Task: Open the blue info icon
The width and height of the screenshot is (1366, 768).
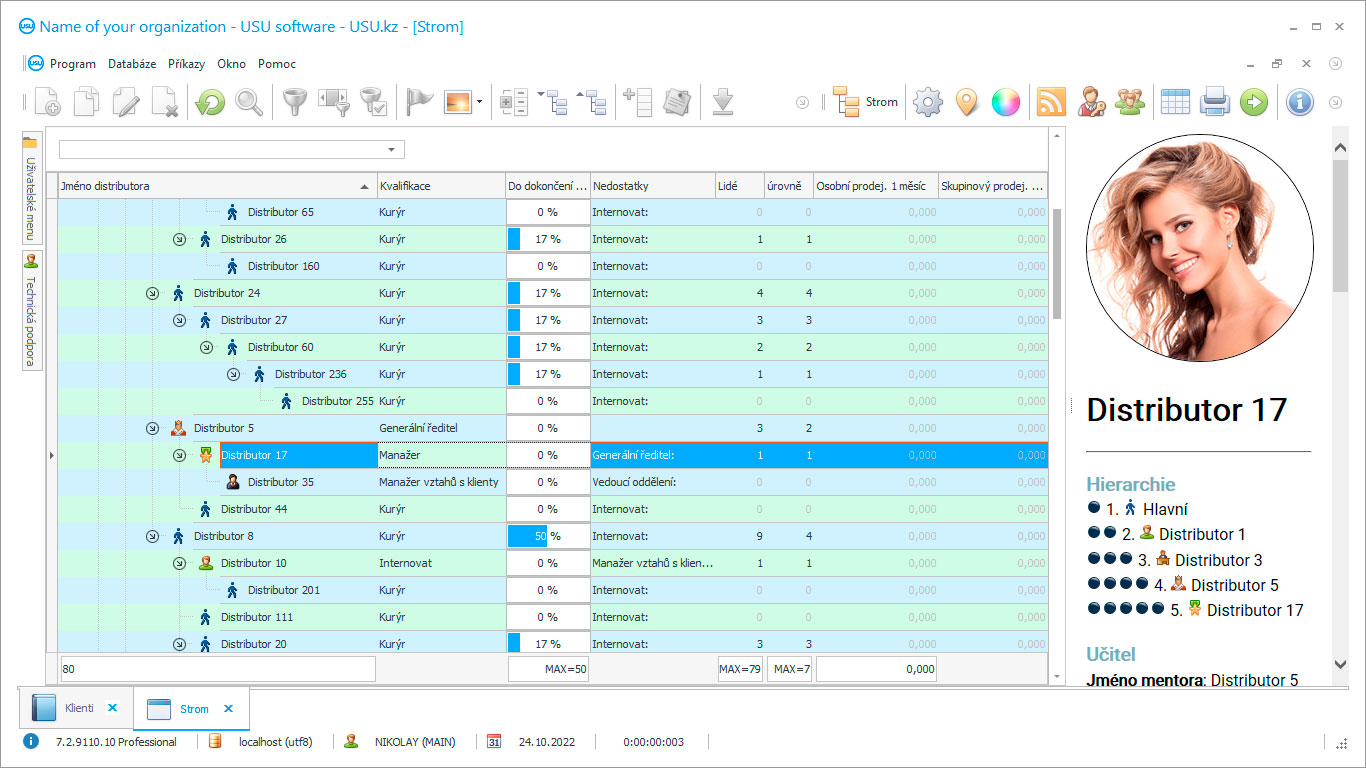Action: 1299,102
